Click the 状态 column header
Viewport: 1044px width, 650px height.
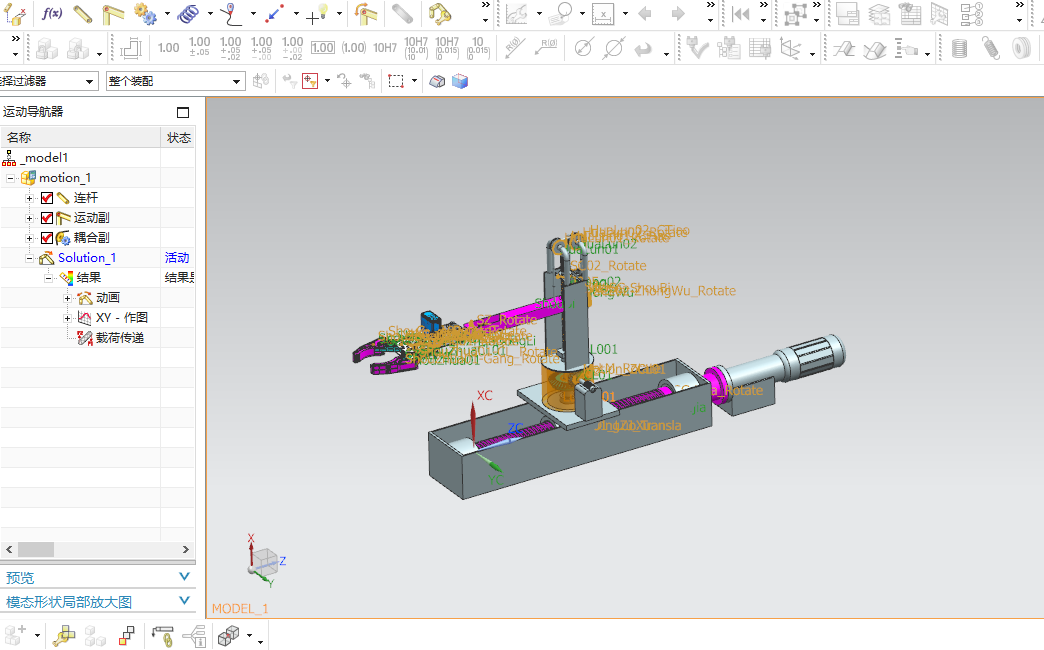178,138
